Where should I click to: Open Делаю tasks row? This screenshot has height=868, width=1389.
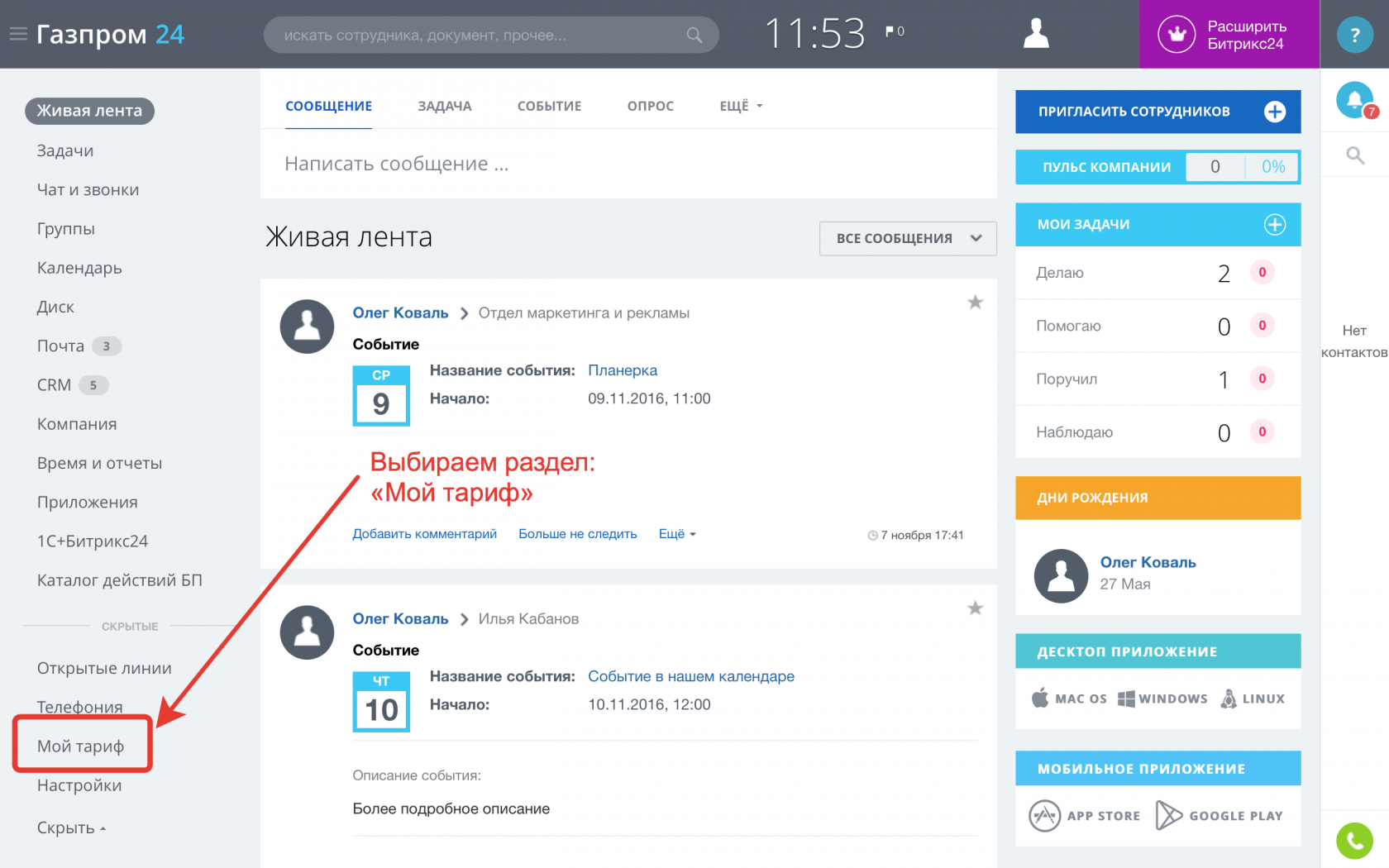(1157, 273)
